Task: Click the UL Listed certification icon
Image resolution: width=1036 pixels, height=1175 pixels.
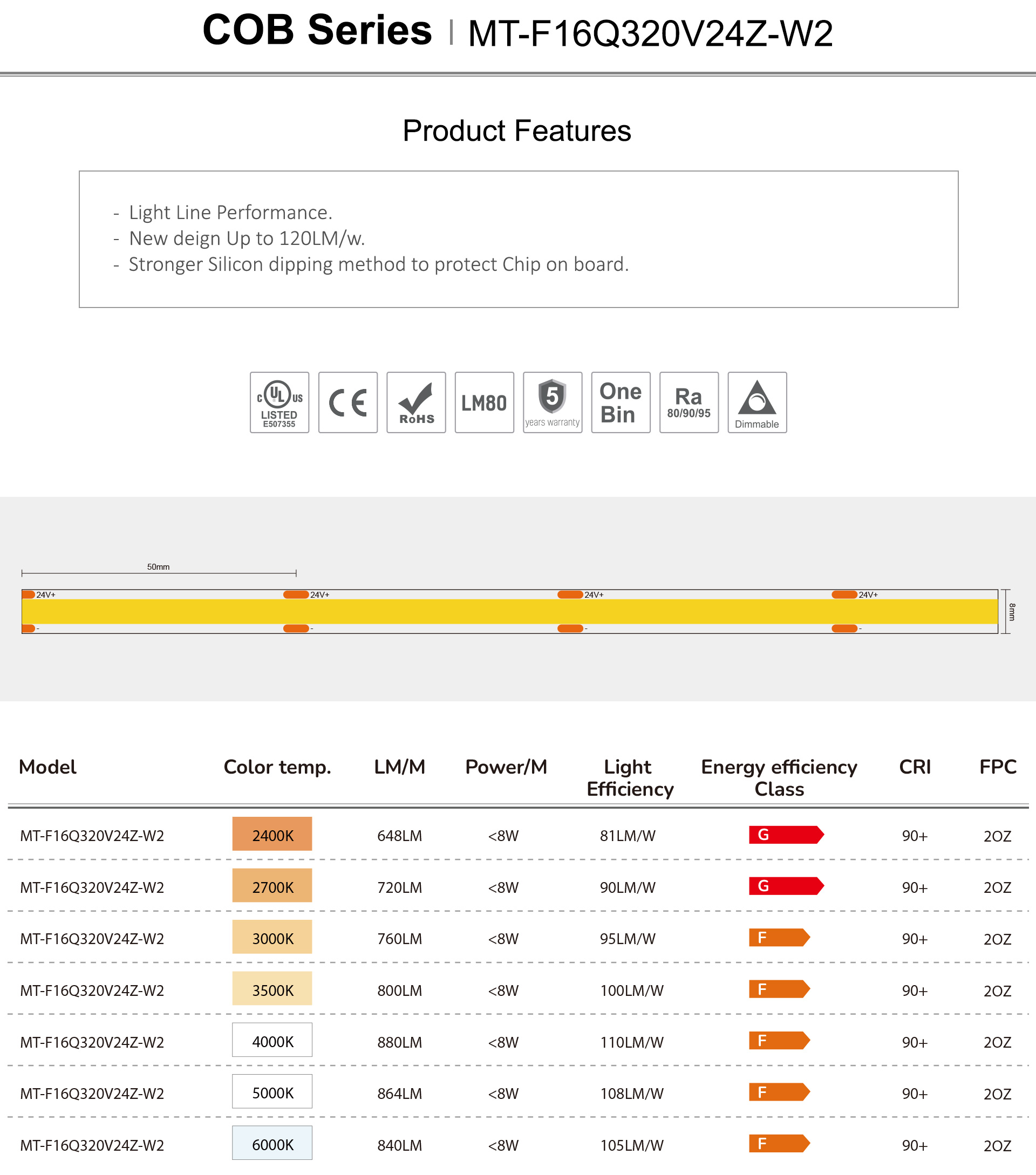Action: pyautogui.click(x=280, y=402)
